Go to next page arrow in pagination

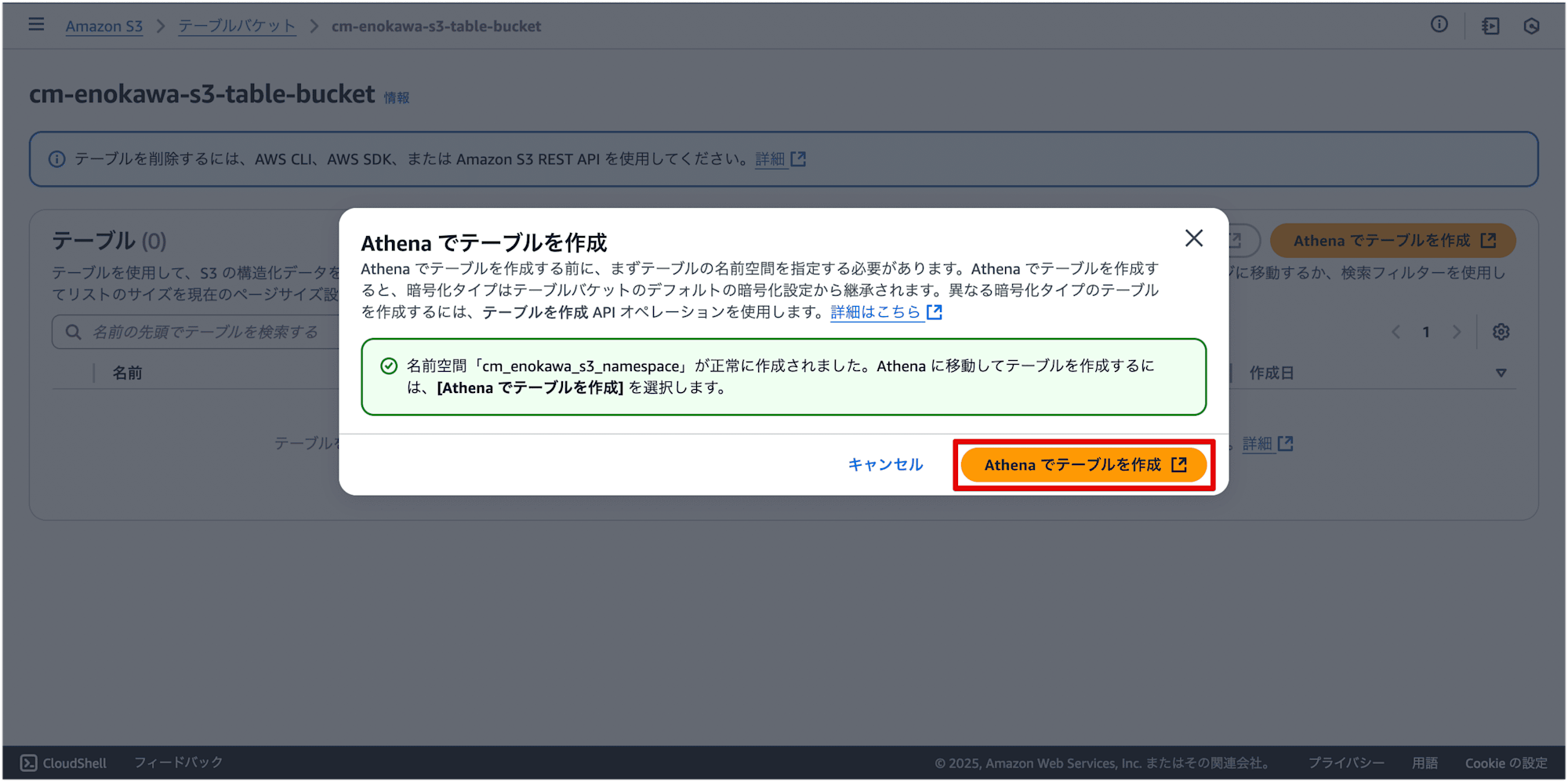(1456, 333)
